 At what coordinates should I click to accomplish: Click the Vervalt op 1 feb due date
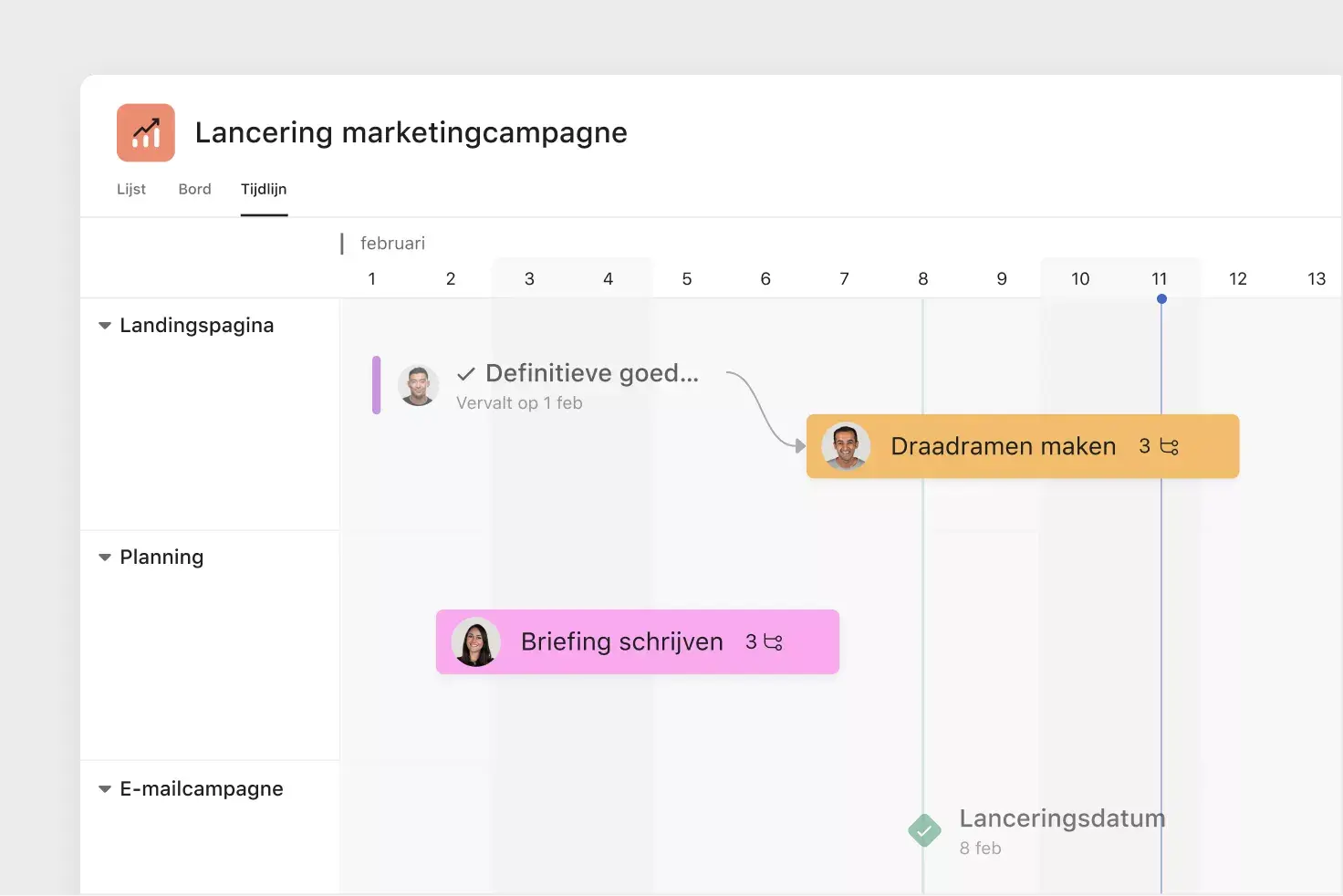coord(518,402)
